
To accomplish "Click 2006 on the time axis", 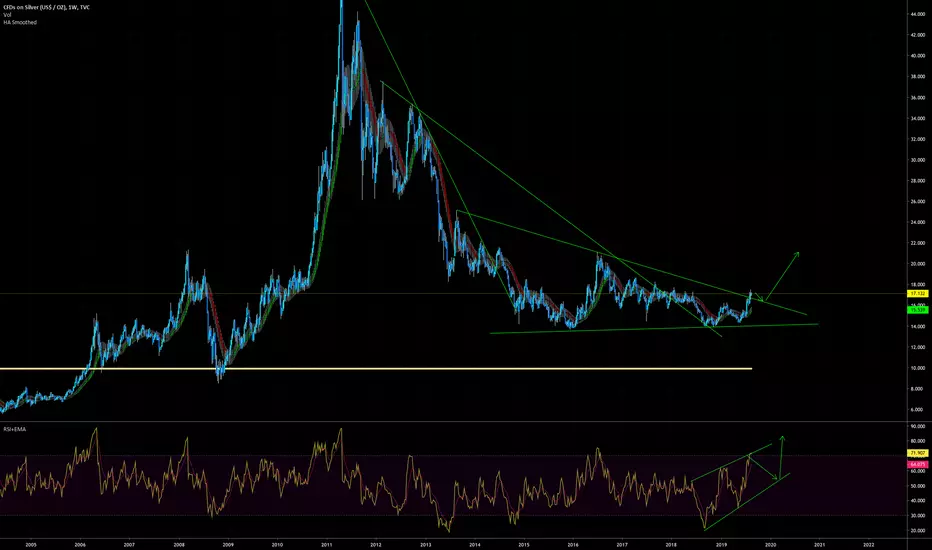I will 80,544.
